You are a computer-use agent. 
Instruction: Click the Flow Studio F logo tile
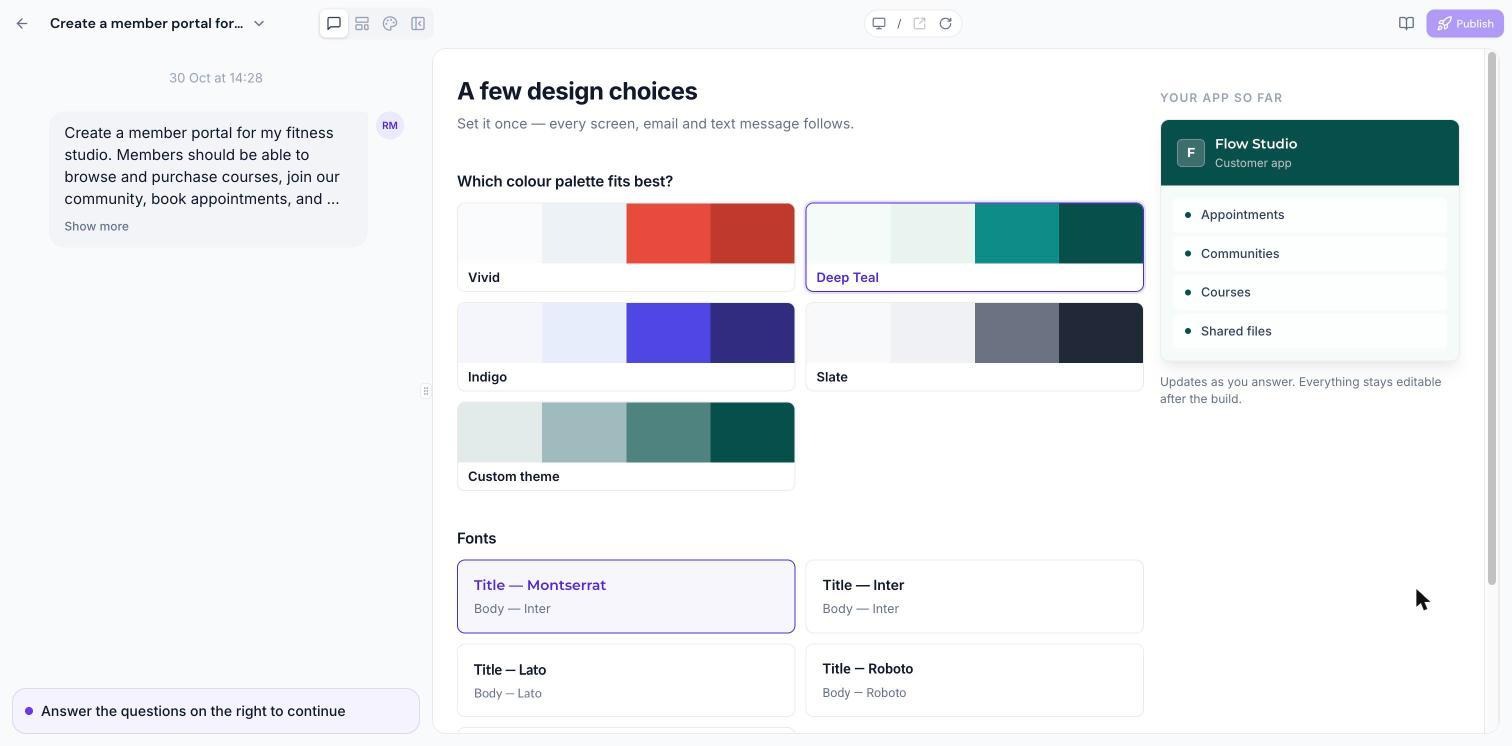pyautogui.click(x=1190, y=153)
